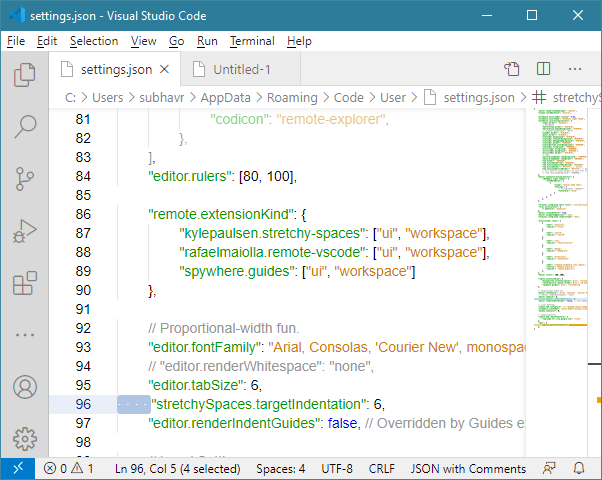Click the settings.json breadcrumb segment
602x480 pixels.
(x=469, y=98)
